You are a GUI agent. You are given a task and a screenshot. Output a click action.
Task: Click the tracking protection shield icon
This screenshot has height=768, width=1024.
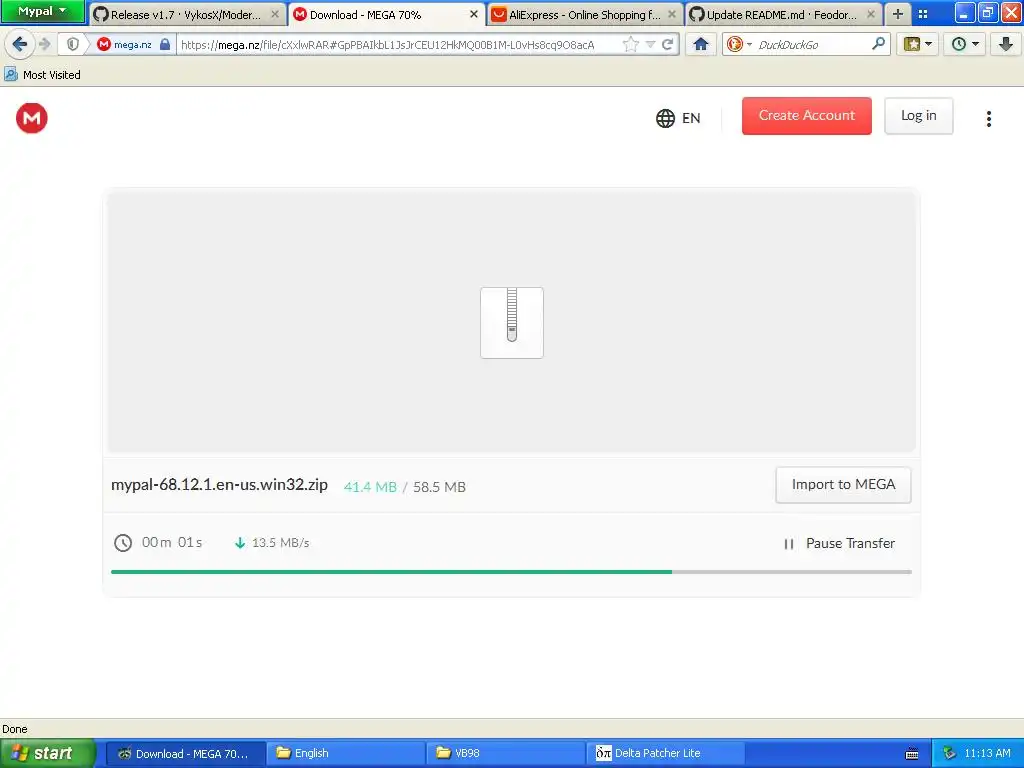tap(73, 44)
